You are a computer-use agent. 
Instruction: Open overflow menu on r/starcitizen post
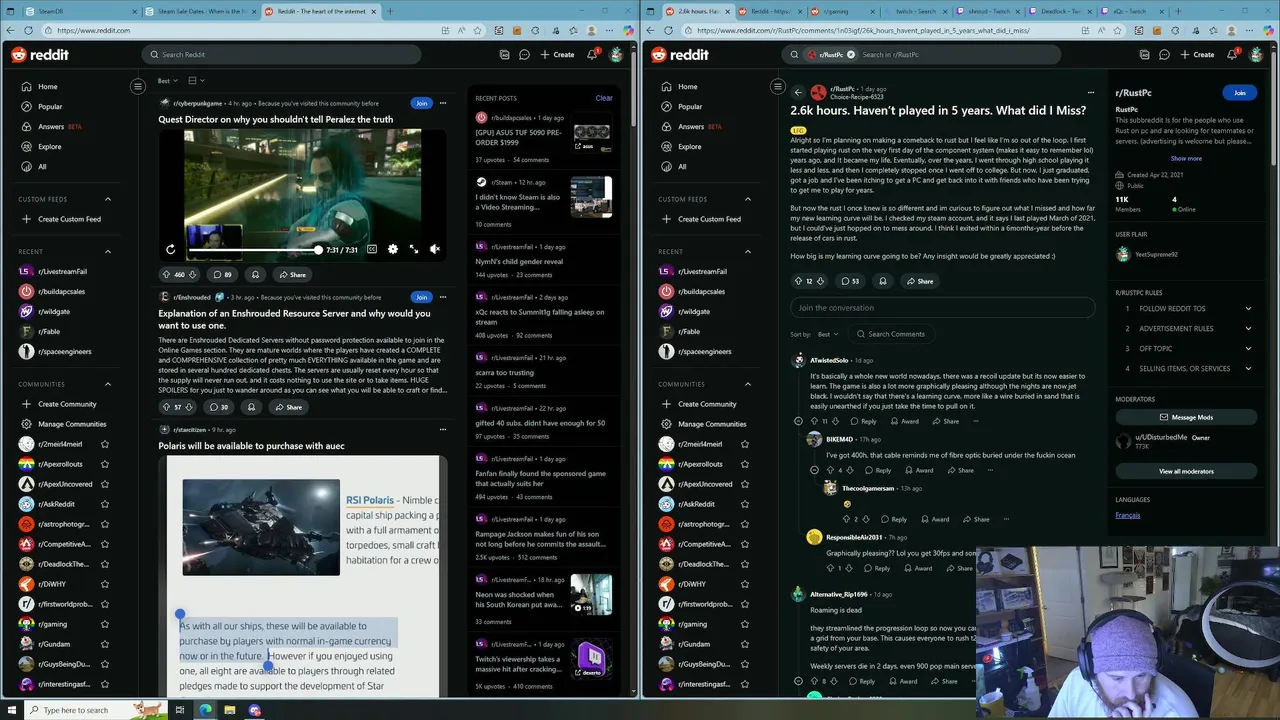tap(443, 430)
